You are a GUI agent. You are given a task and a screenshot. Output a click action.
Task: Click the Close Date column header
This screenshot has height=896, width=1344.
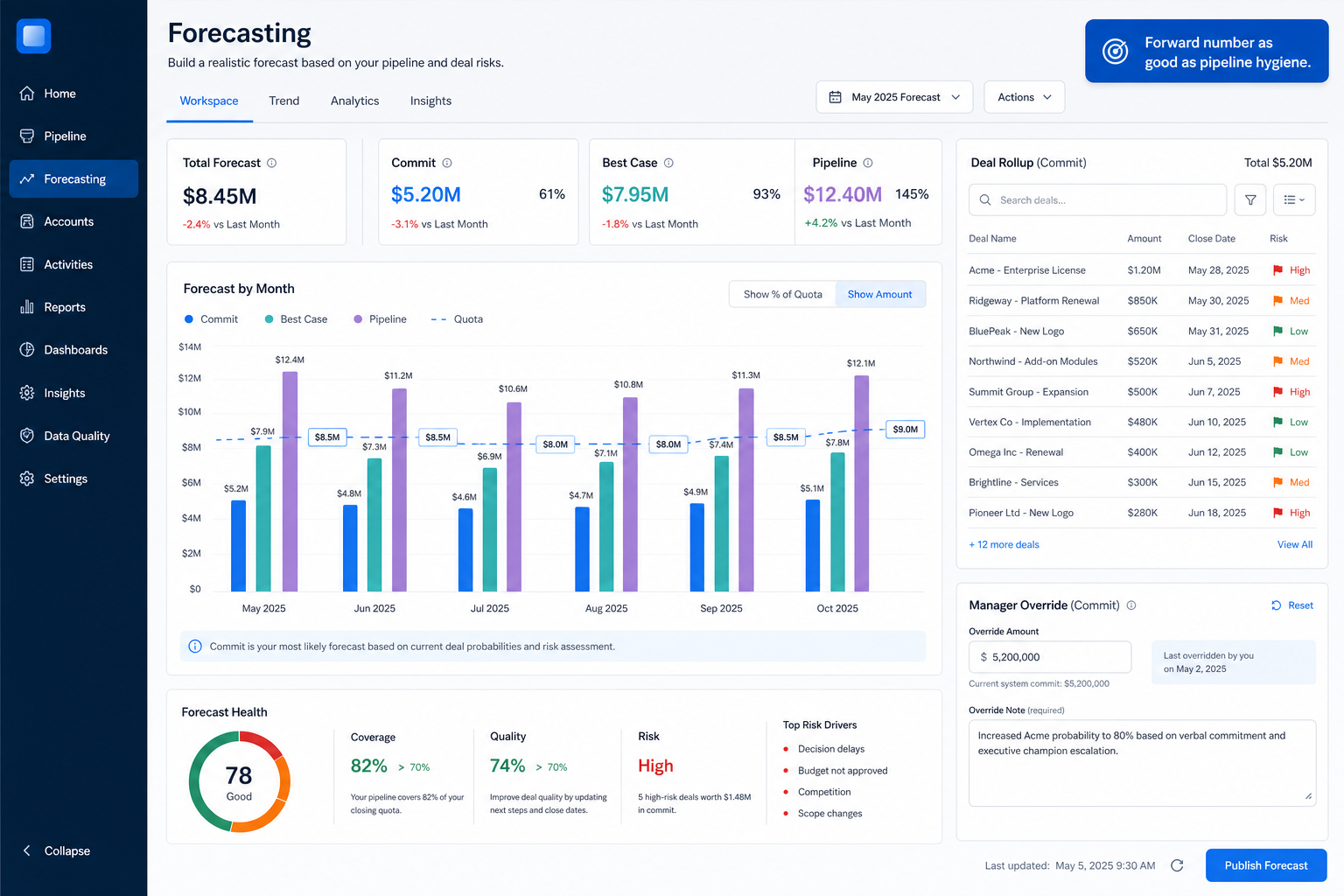point(1212,239)
